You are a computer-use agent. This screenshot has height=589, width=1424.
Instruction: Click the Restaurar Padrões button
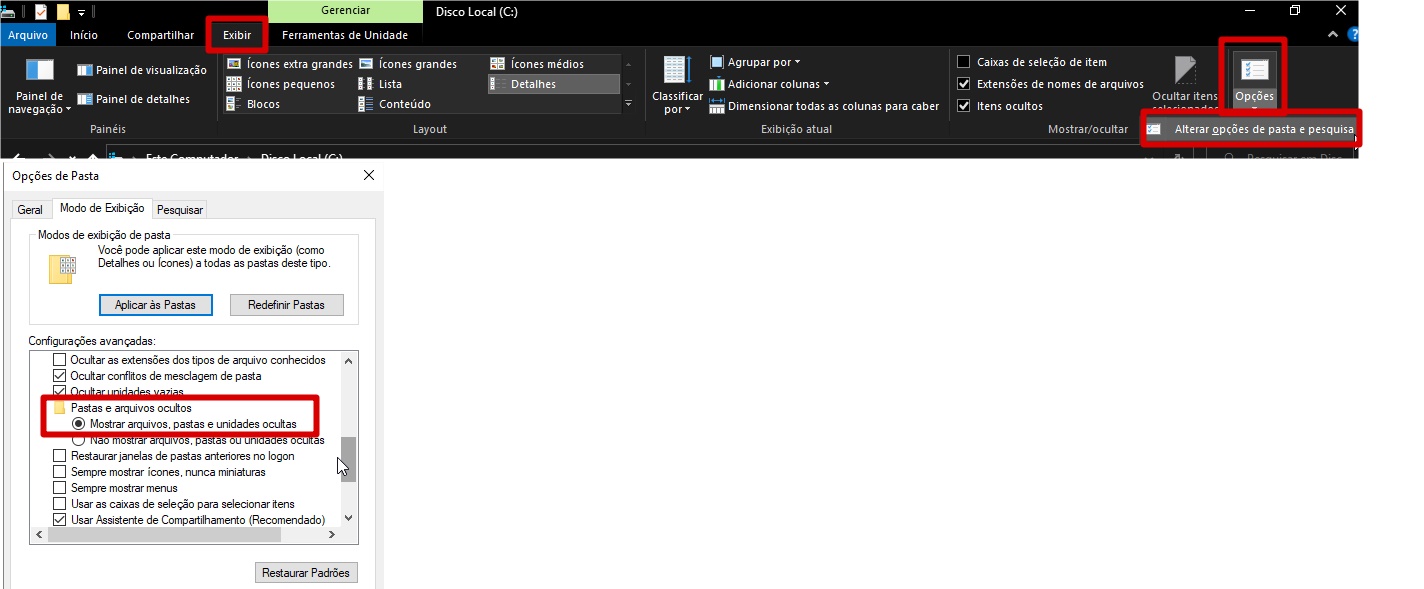coord(306,573)
